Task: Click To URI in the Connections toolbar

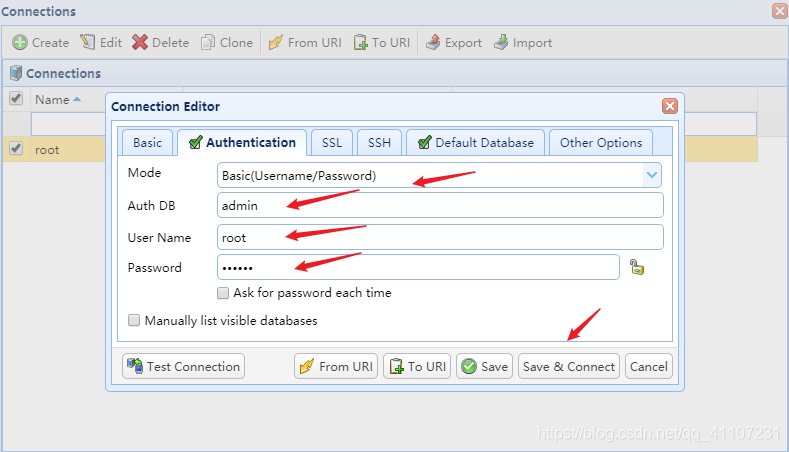Action: pos(382,43)
